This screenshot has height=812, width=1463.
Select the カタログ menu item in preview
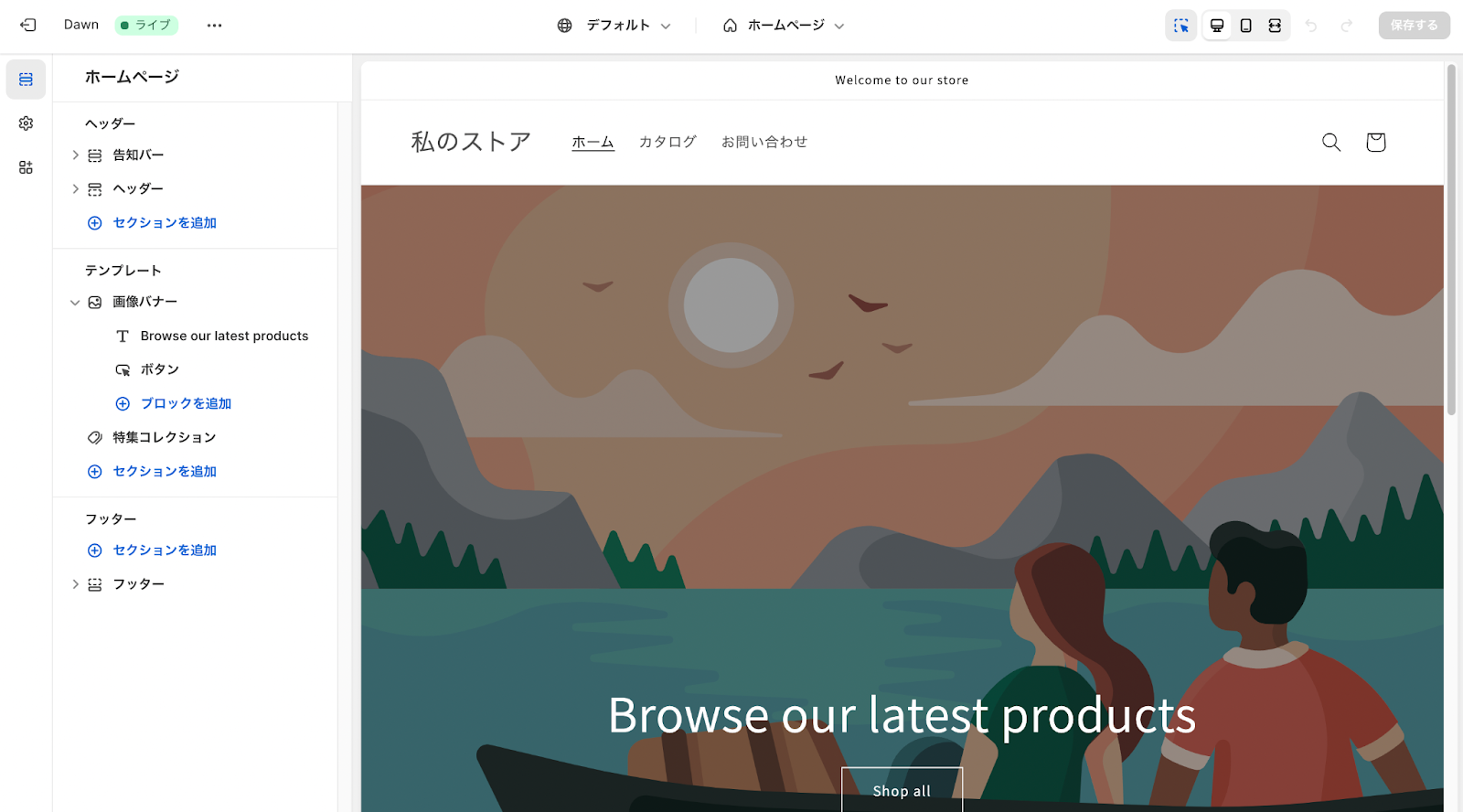[x=667, y=142]
